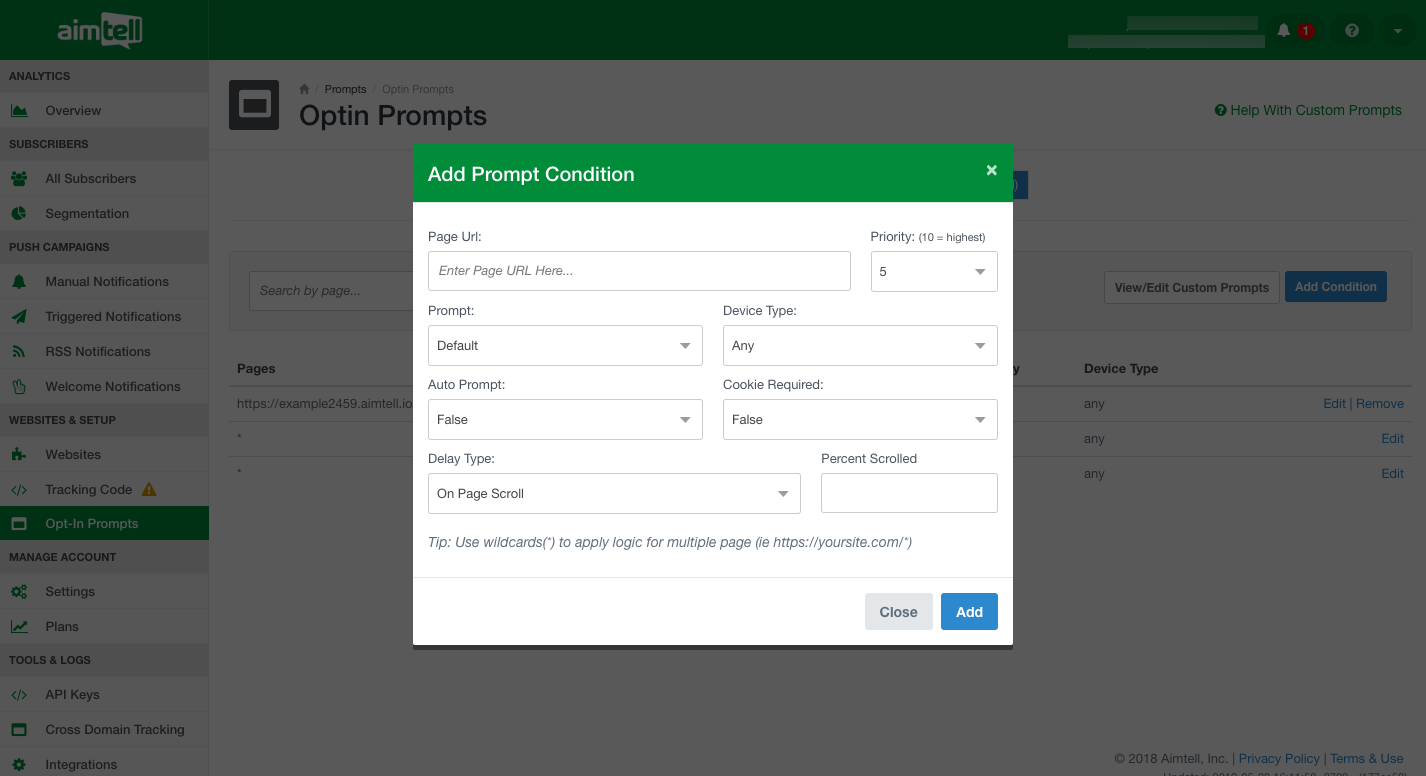Click the Close button in the dialog

point(898,612)
